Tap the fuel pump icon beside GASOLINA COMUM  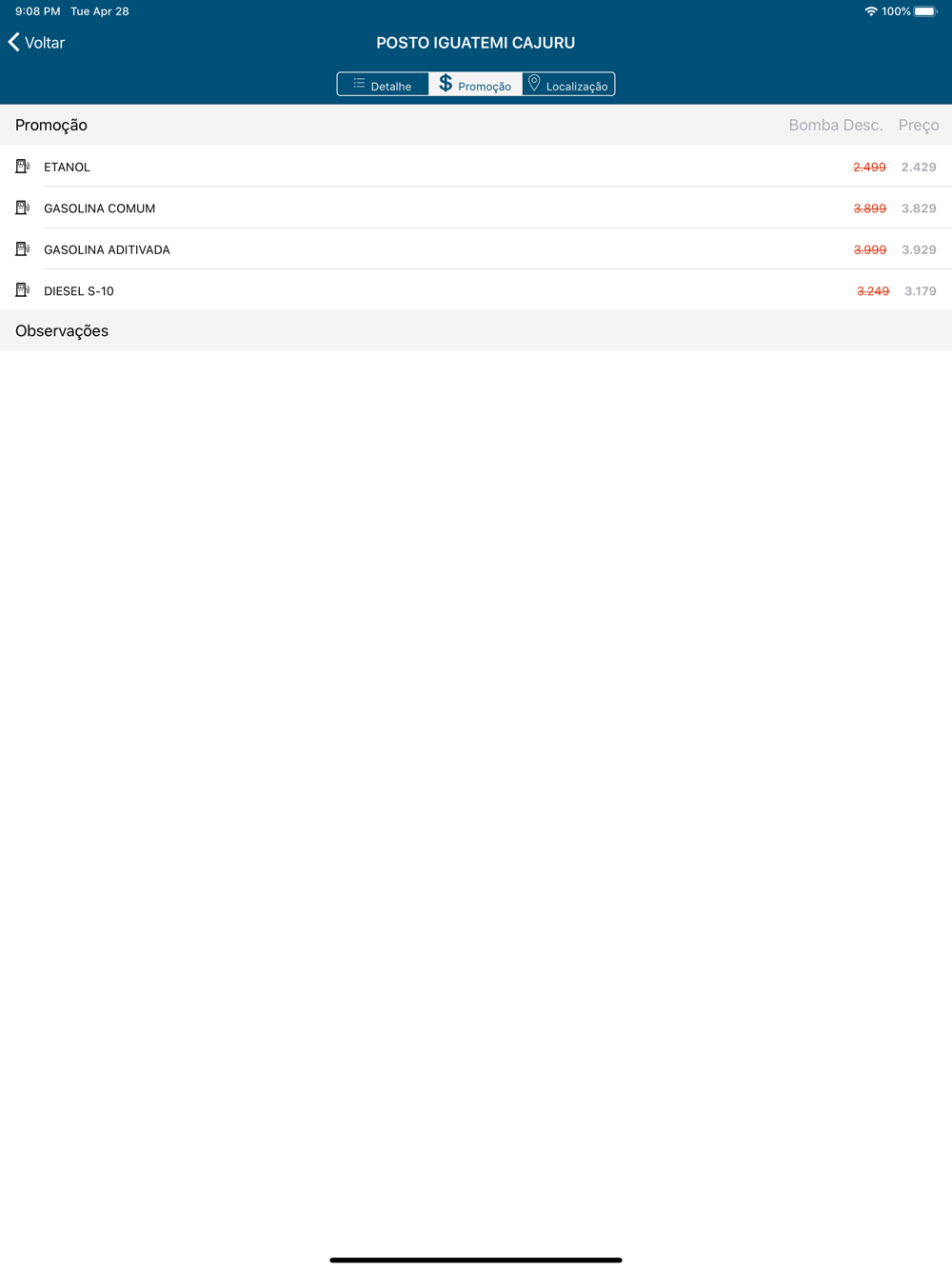pos(22,208)
